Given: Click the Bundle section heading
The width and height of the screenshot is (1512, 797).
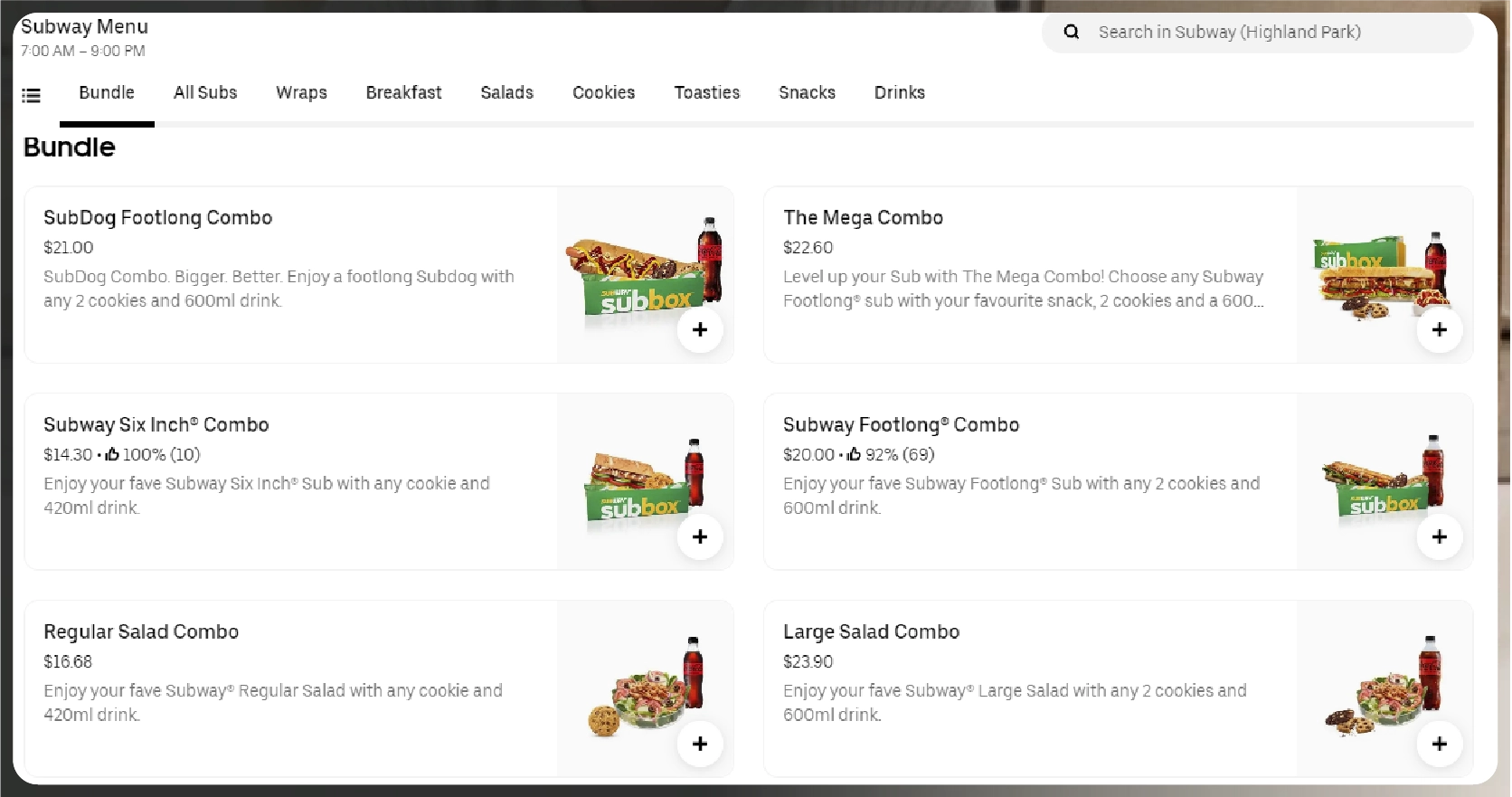Looking at the screenshot, I should [70, 147].
